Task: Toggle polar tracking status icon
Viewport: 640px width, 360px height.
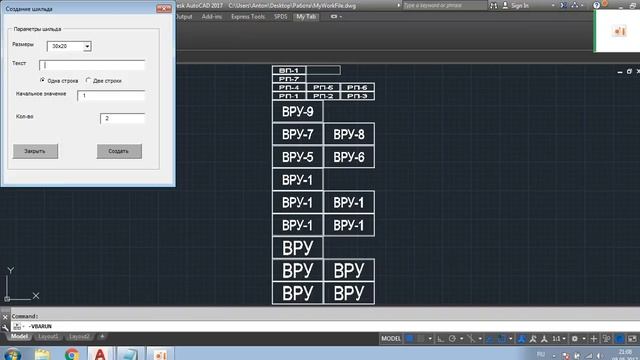Action: (x=452, y=338)
